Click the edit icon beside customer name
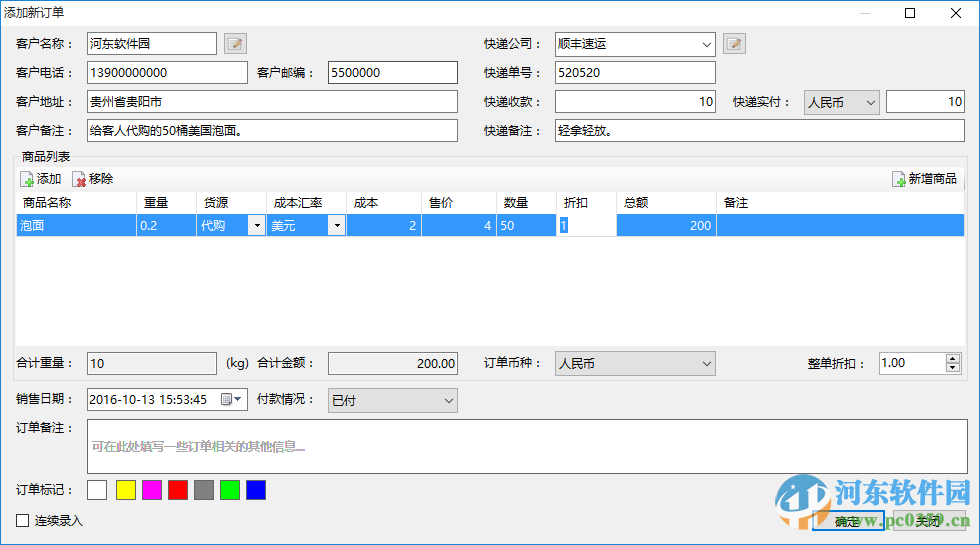Screen dimensions: 980x545 tap(235, 44)
